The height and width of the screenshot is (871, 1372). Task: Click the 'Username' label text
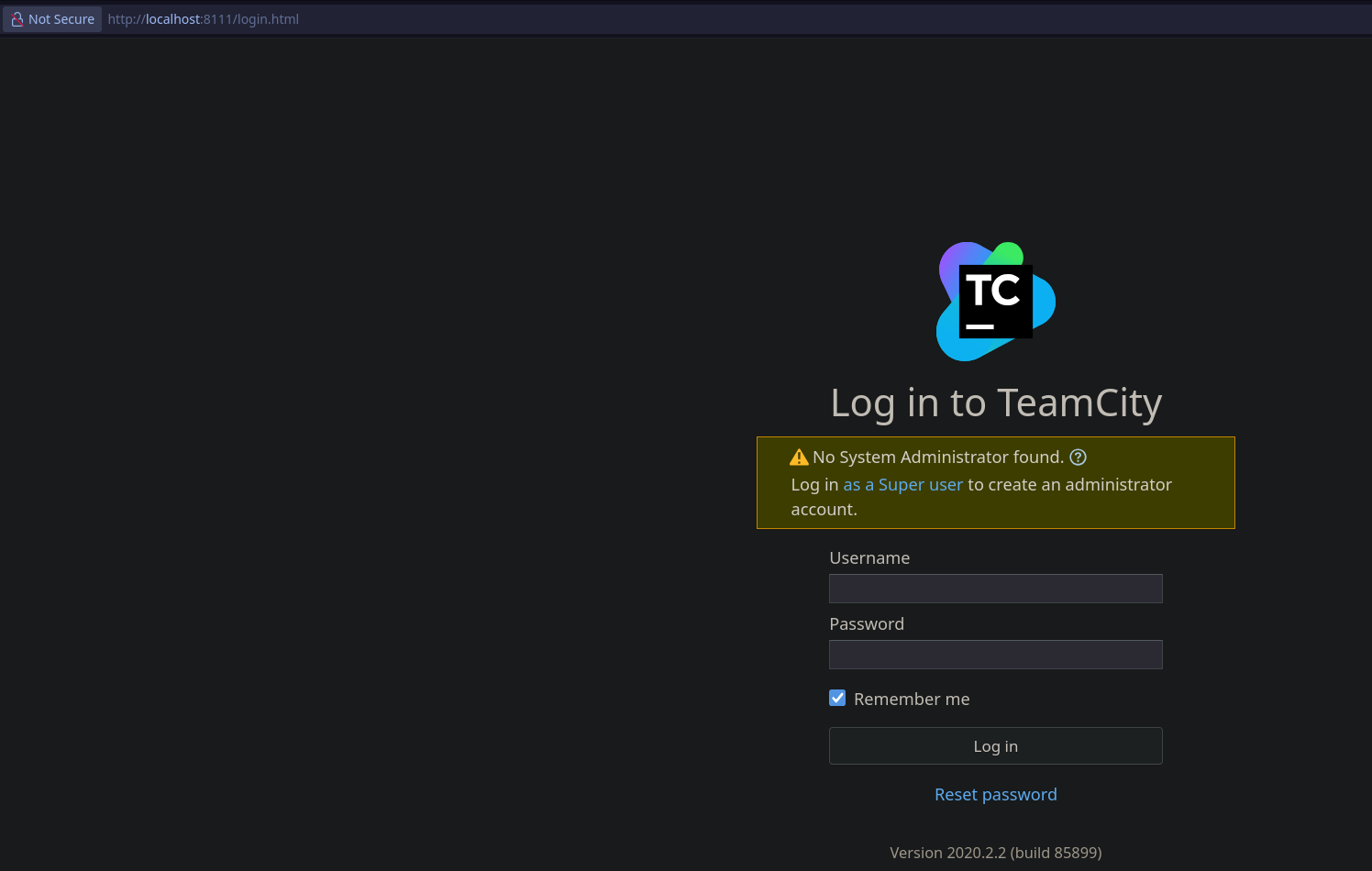click(869, 558)
